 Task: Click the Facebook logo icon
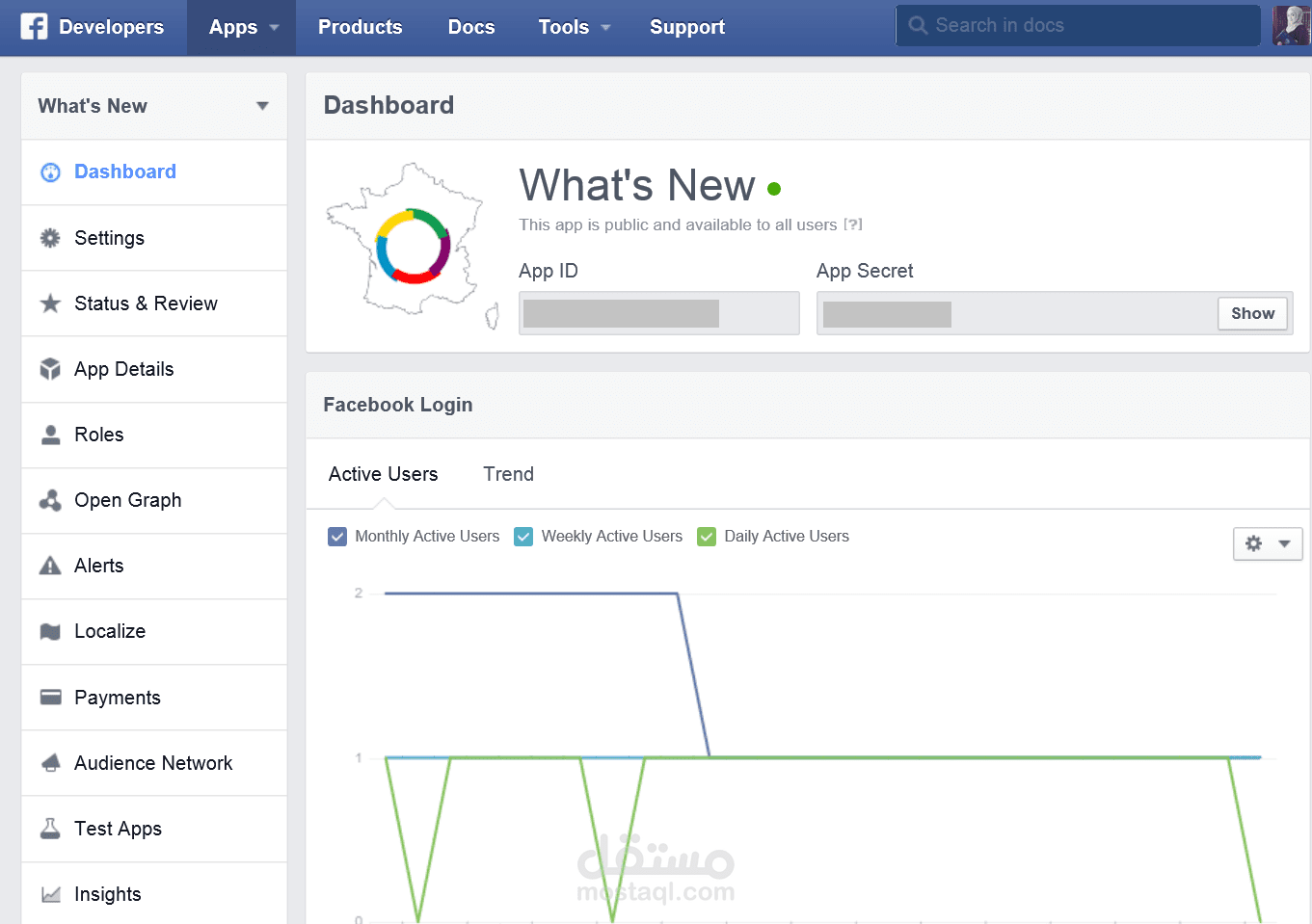click(34, 26)
